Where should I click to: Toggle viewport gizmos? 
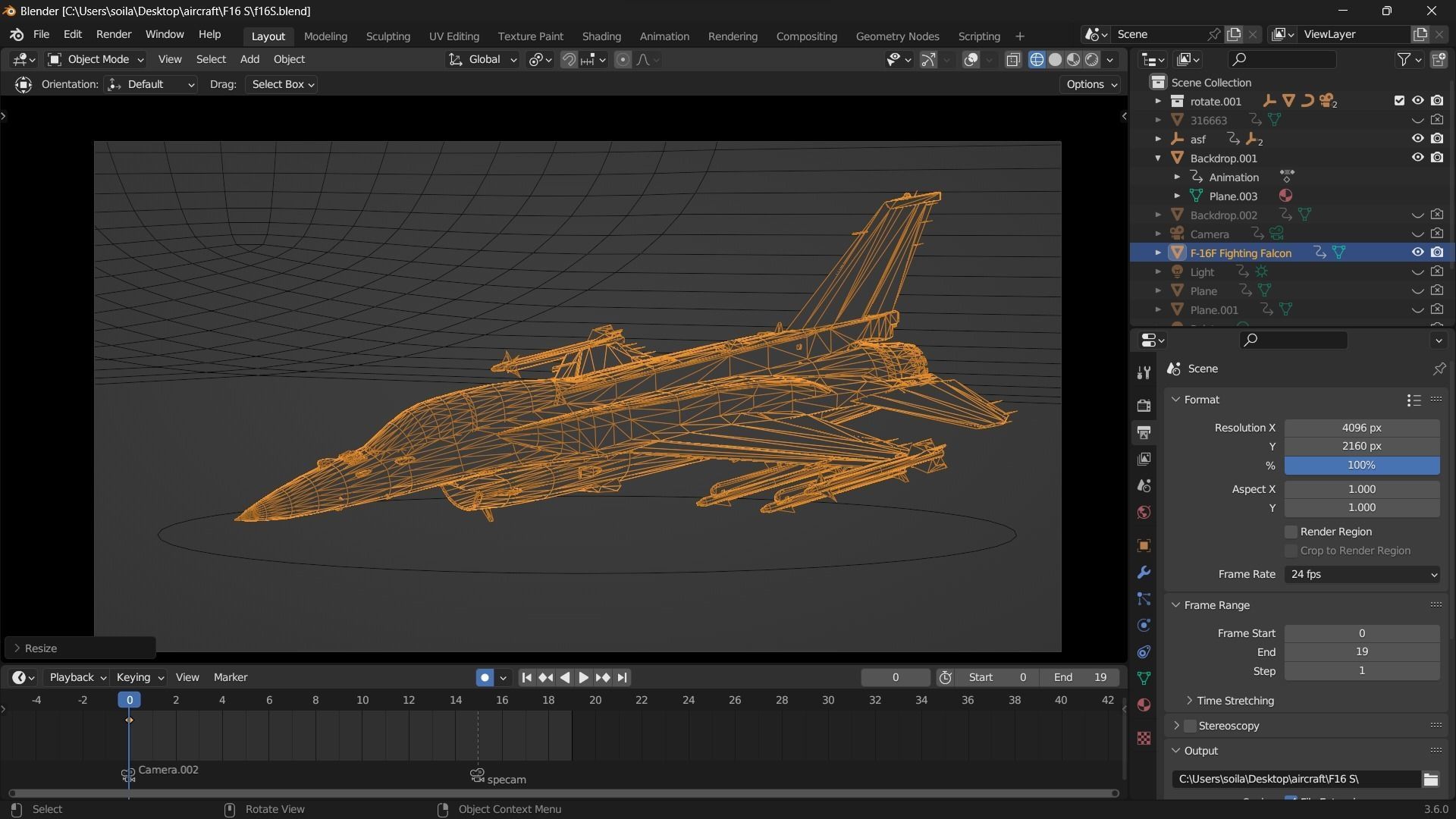[928, 59]
